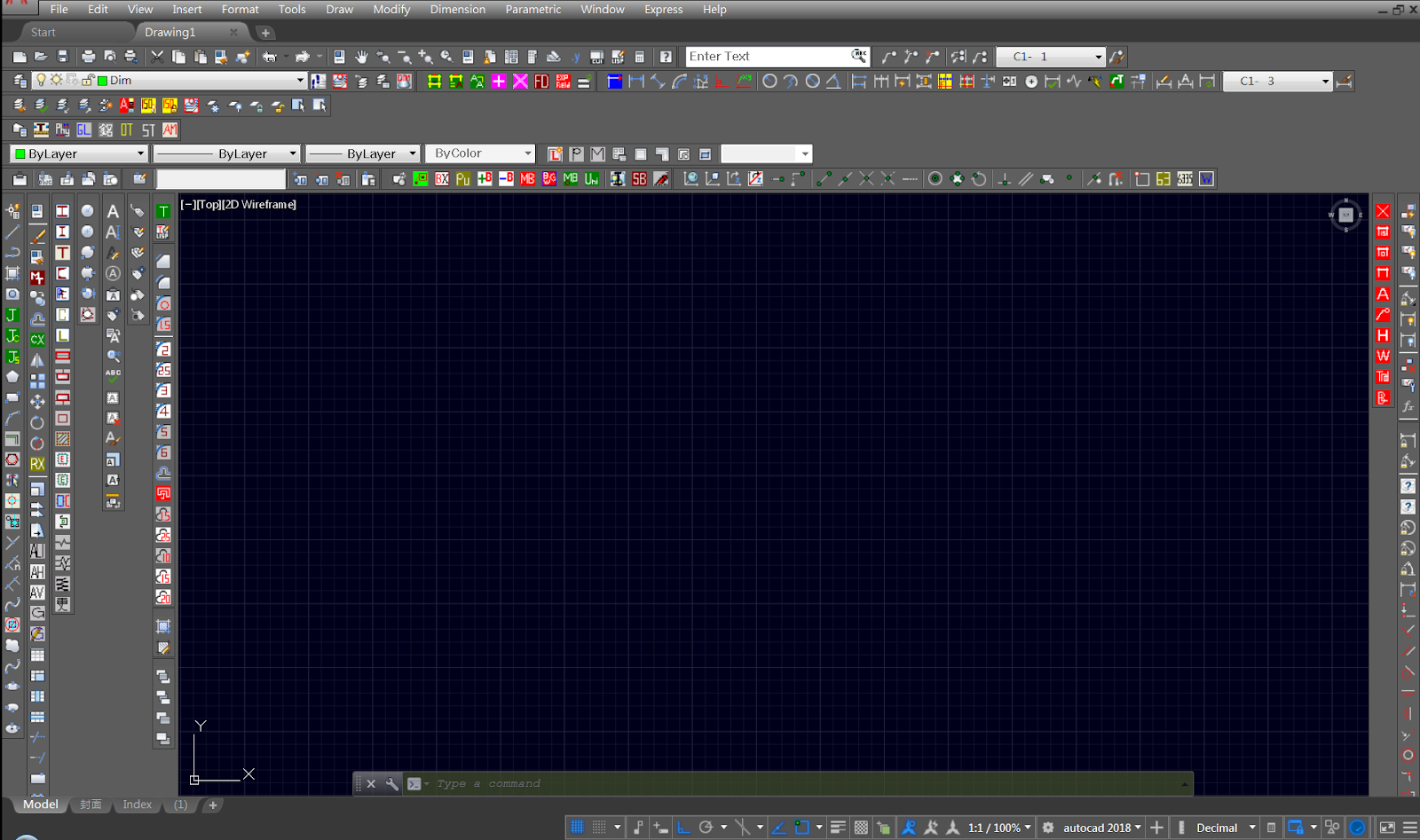
Task: Click the Plot printer icon
Action: [89, 57]
